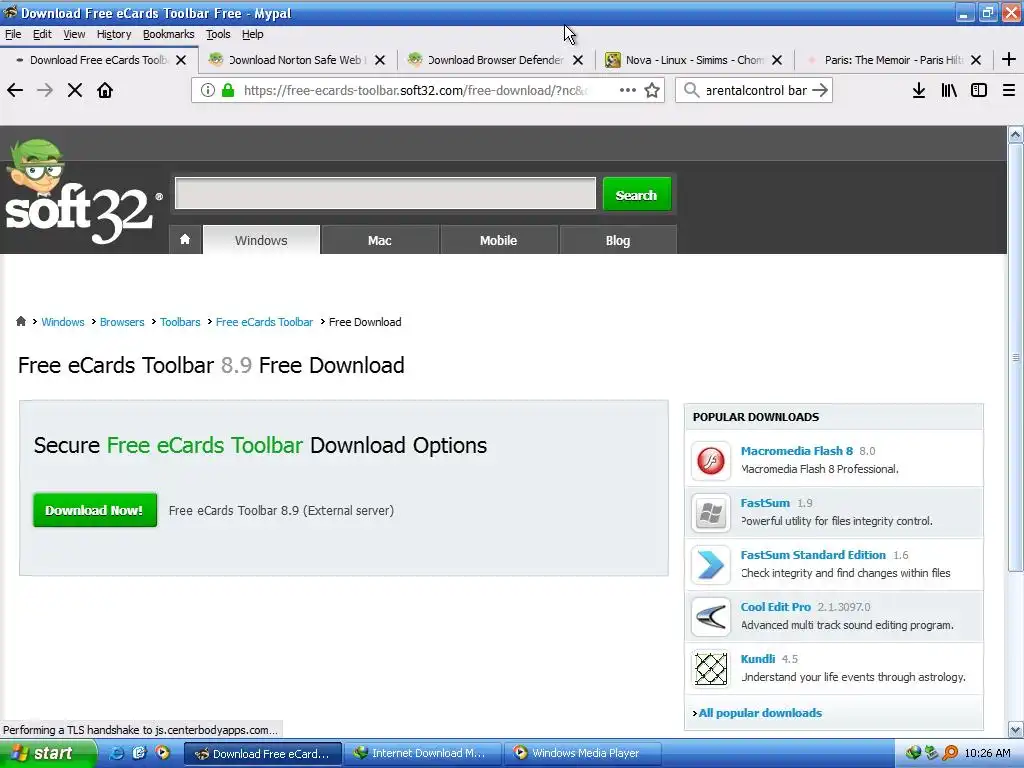Open the Macromedia Flash 8 link
1024x768 pixels.
coord(797,451)
